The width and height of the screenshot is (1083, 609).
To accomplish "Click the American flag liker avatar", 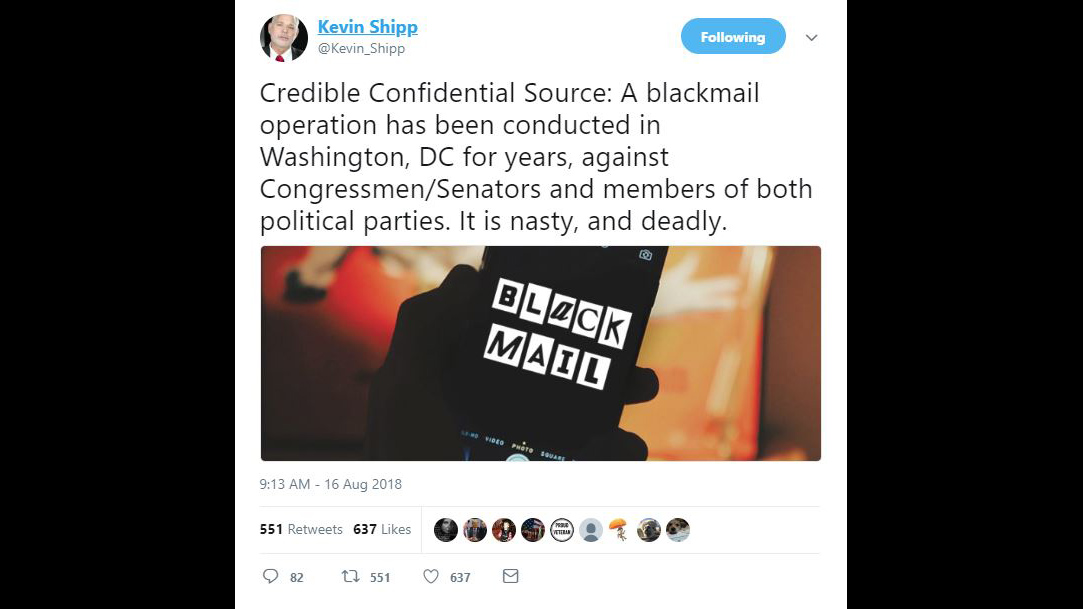I will 533,530.
